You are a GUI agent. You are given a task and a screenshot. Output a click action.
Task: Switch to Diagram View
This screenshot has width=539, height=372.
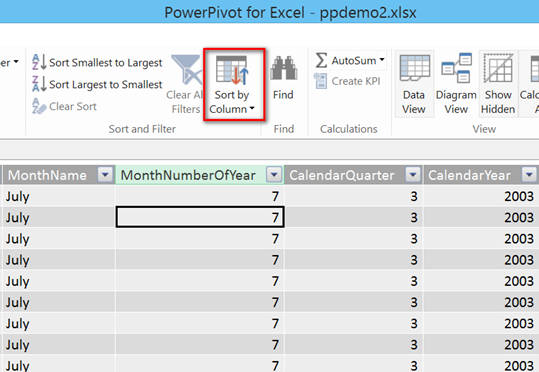coord(456,84)
